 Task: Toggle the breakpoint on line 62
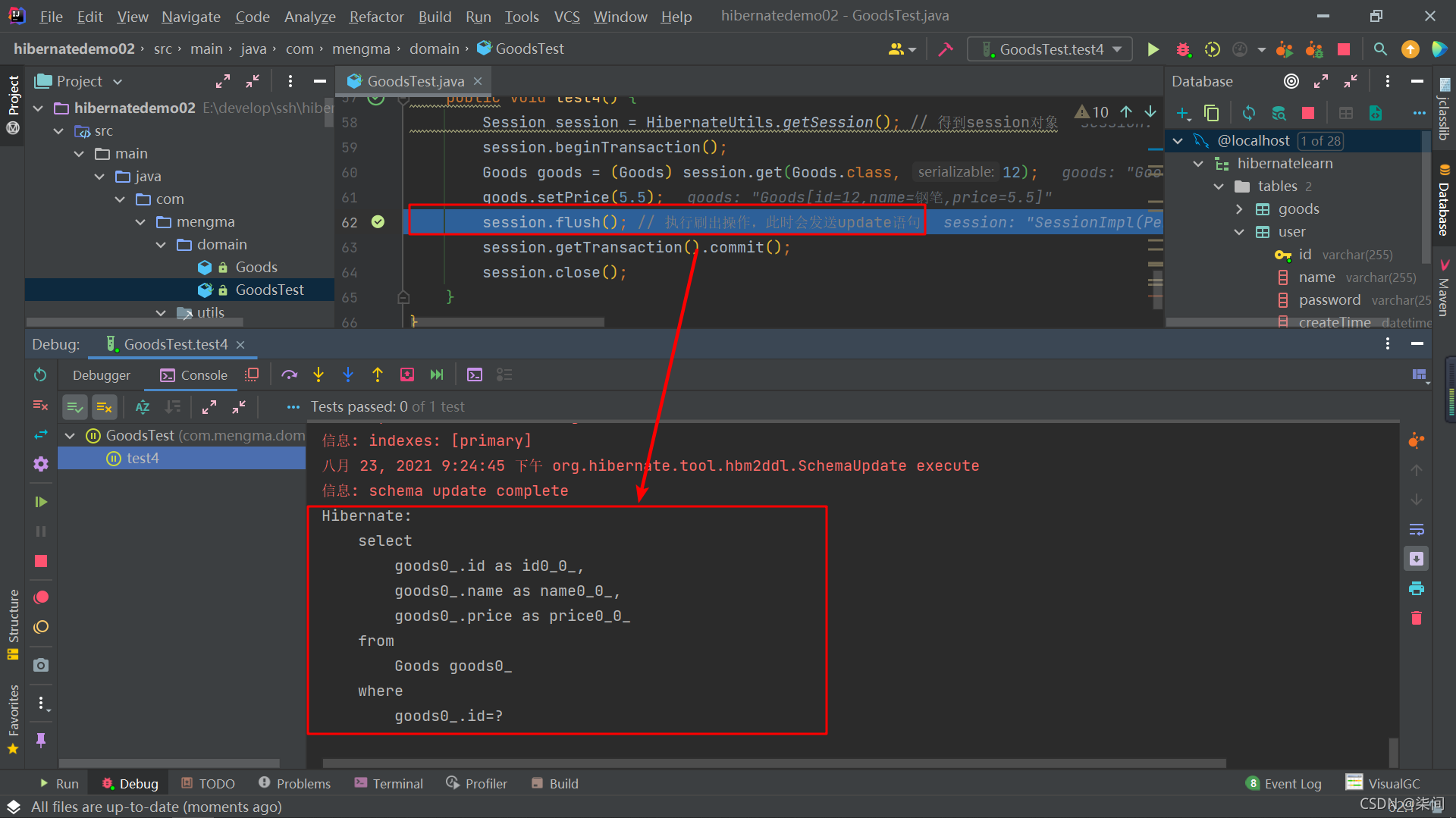(378, 222)
